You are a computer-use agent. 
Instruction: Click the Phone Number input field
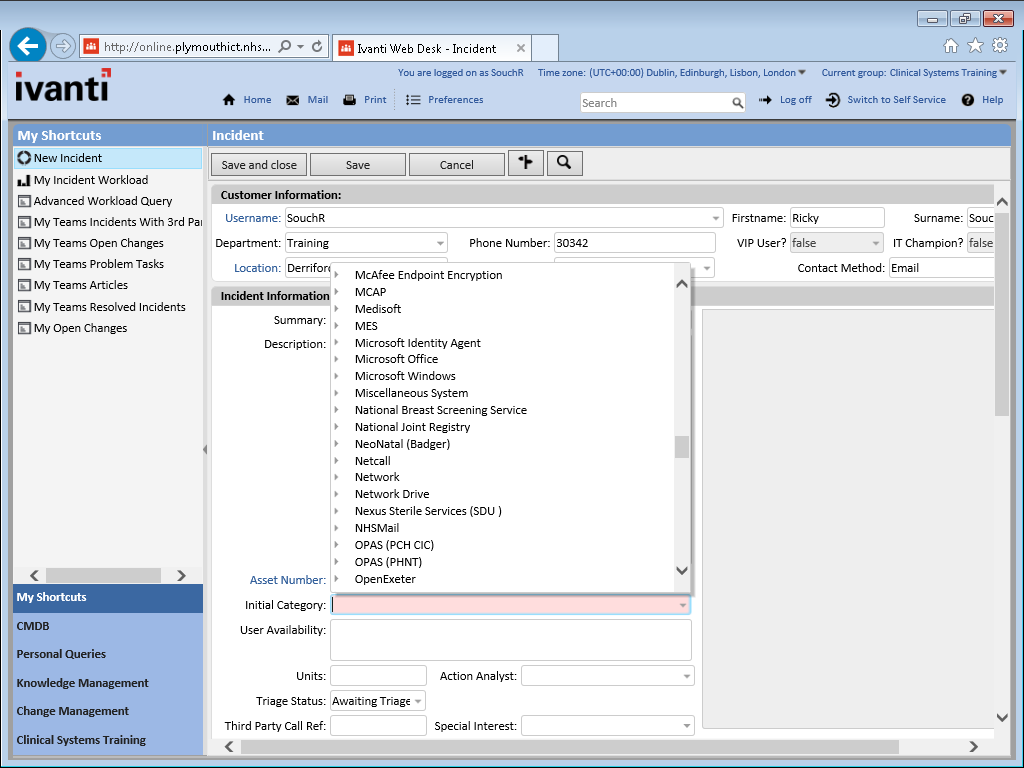click(634, 244)
